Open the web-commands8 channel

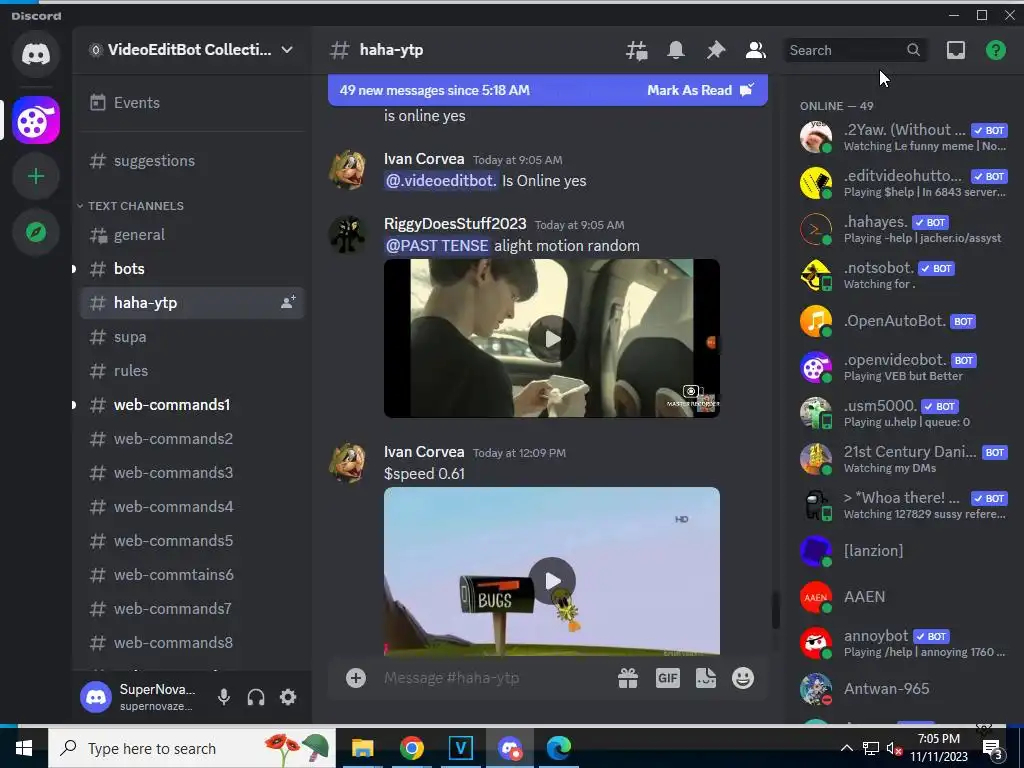point(192,642)
